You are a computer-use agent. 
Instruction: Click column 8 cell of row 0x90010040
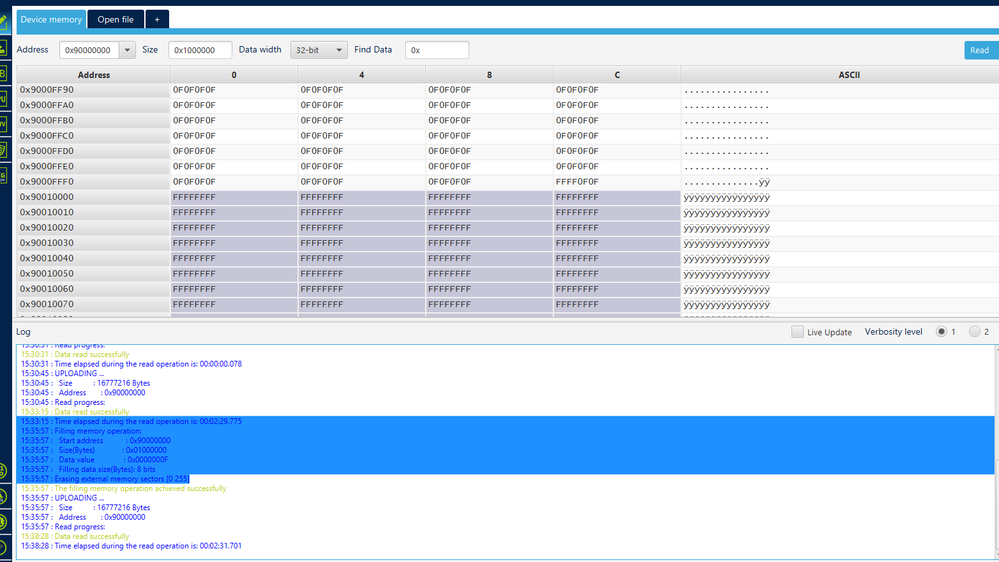489,258
